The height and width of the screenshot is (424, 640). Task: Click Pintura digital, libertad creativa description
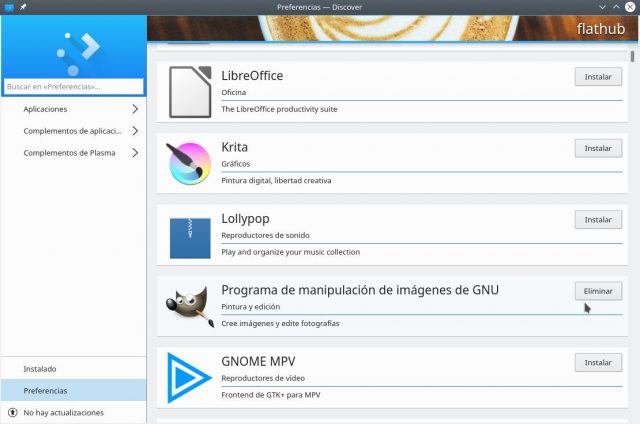coord(276,181)
